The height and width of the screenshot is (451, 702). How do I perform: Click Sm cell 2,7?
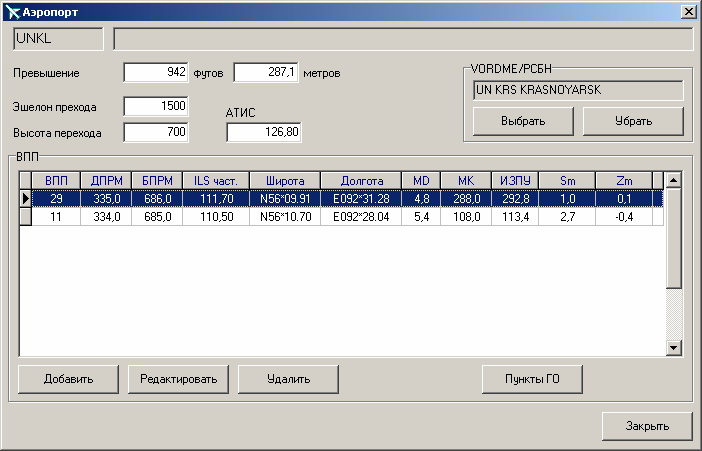click(567, 217)
